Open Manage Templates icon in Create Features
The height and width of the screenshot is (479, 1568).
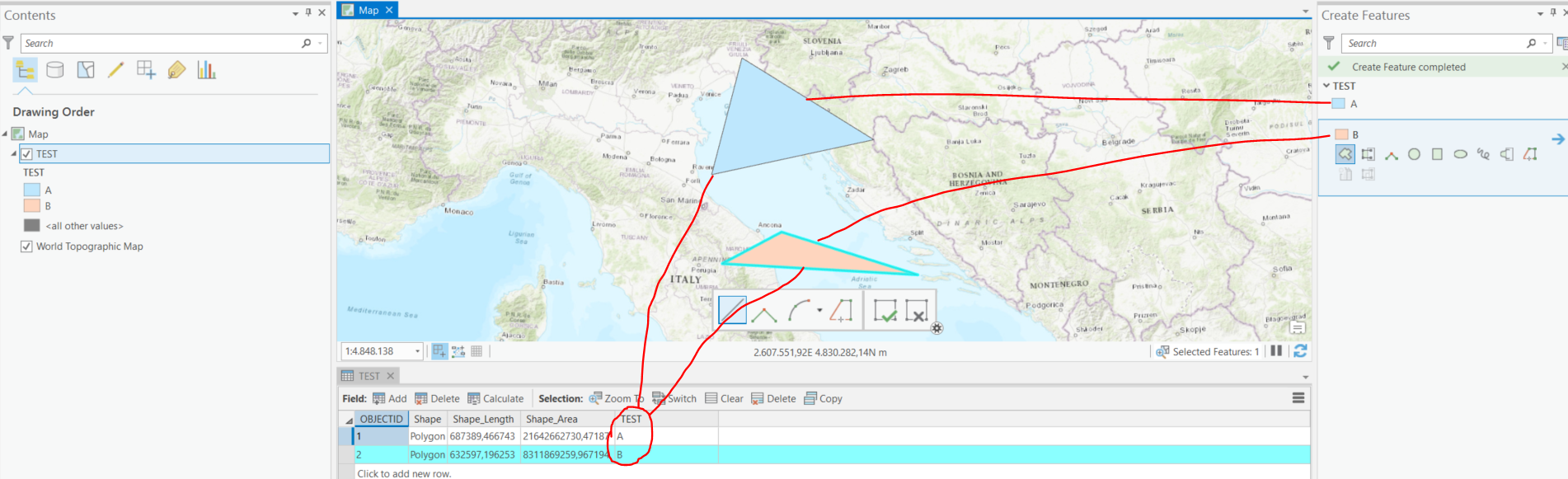point(1561,43)
